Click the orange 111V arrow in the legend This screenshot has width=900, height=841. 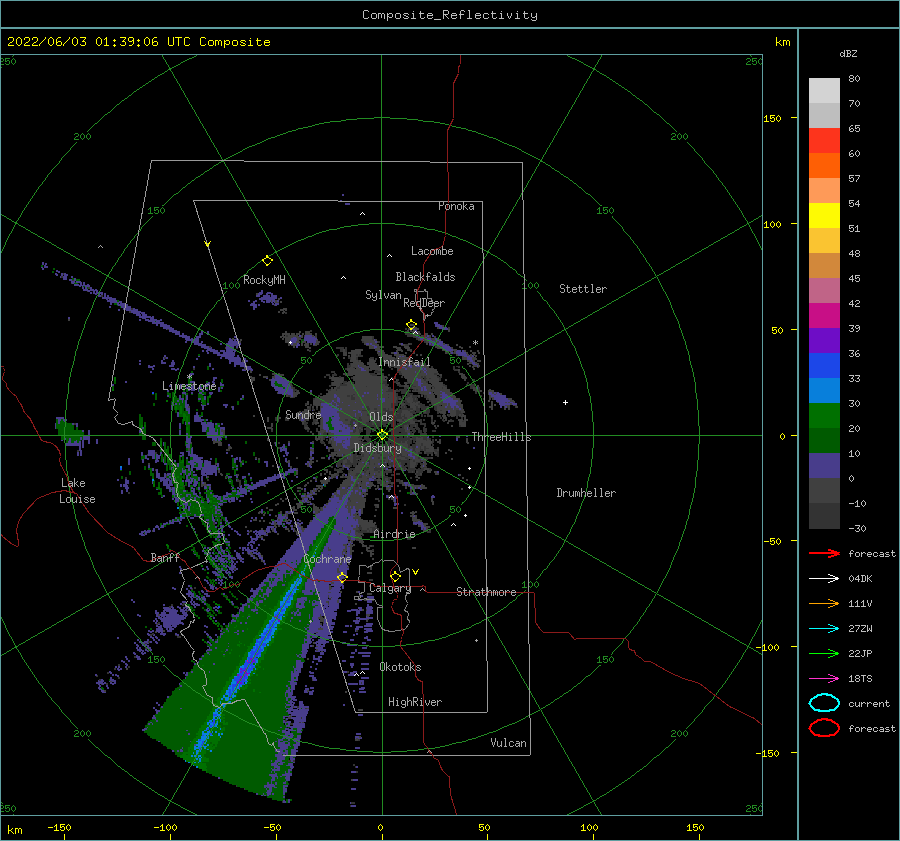(x=824, y=603)
